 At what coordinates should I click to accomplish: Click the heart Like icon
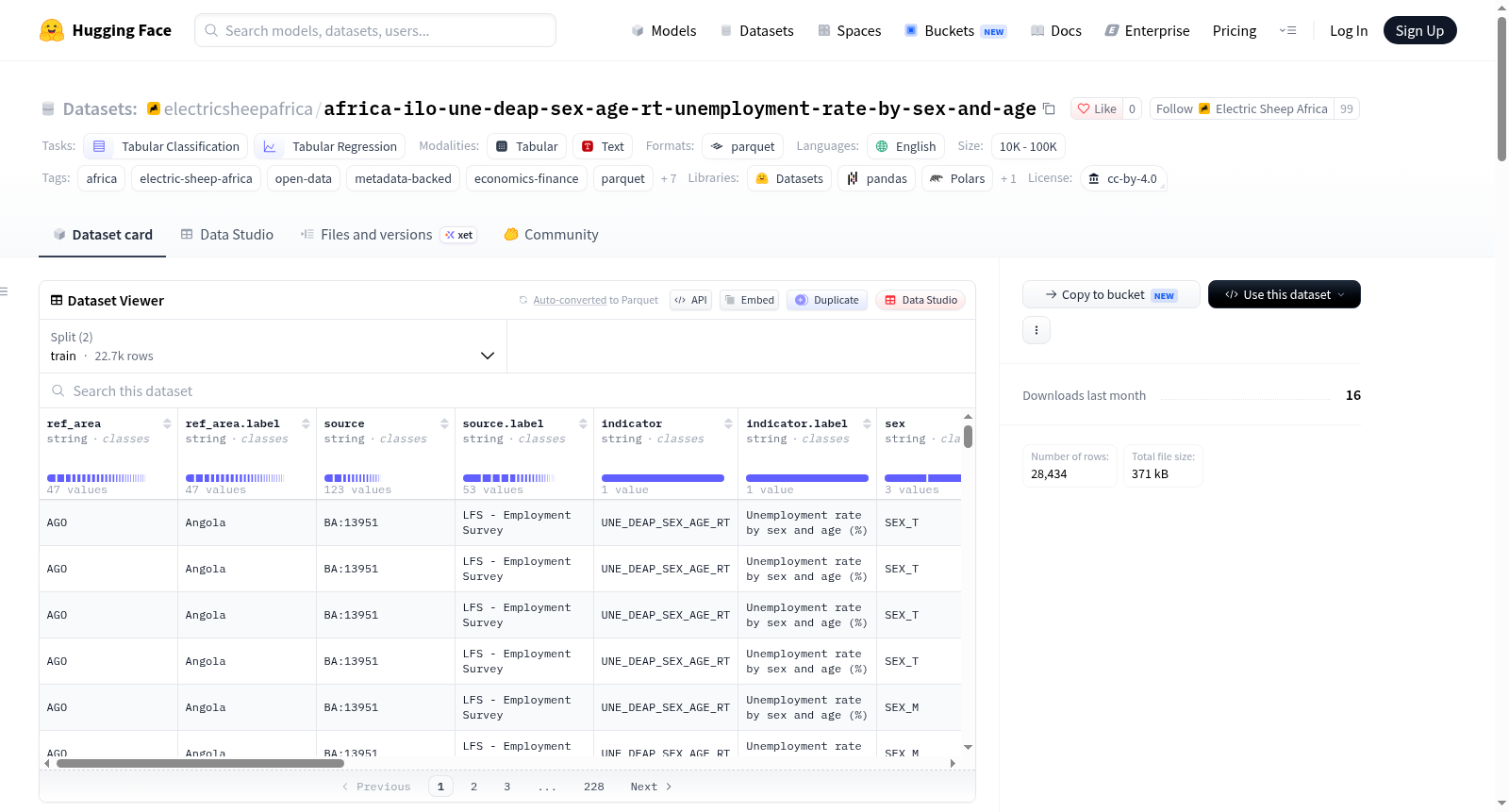(x=1084, y=108)
